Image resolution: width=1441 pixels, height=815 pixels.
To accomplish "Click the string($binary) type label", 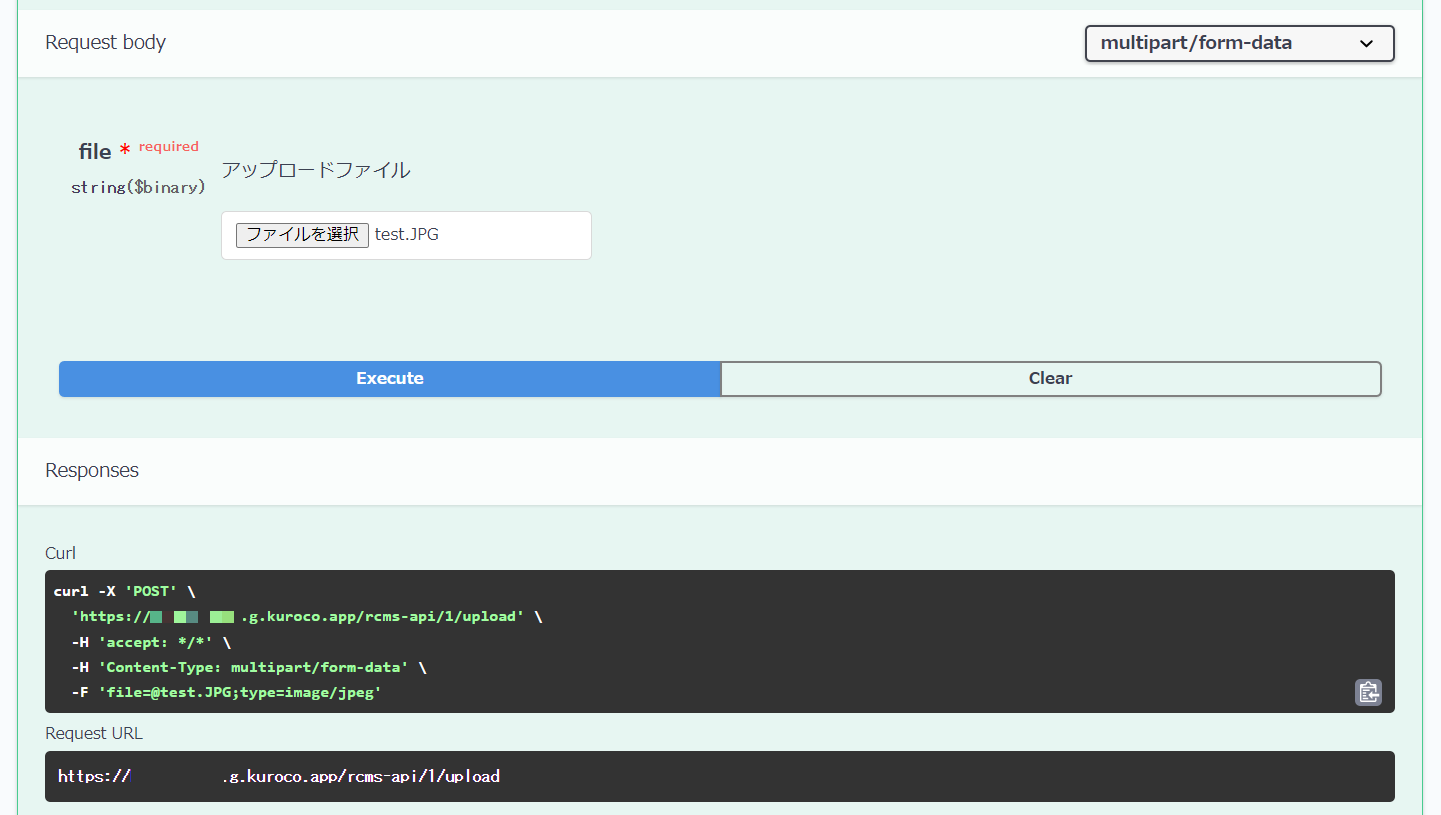I will (138, 187).
